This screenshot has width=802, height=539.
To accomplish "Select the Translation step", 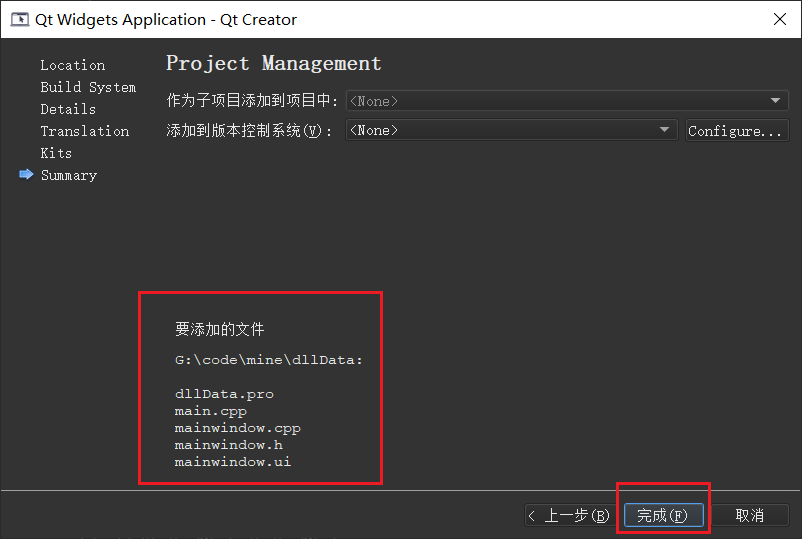I will (84, 131).
